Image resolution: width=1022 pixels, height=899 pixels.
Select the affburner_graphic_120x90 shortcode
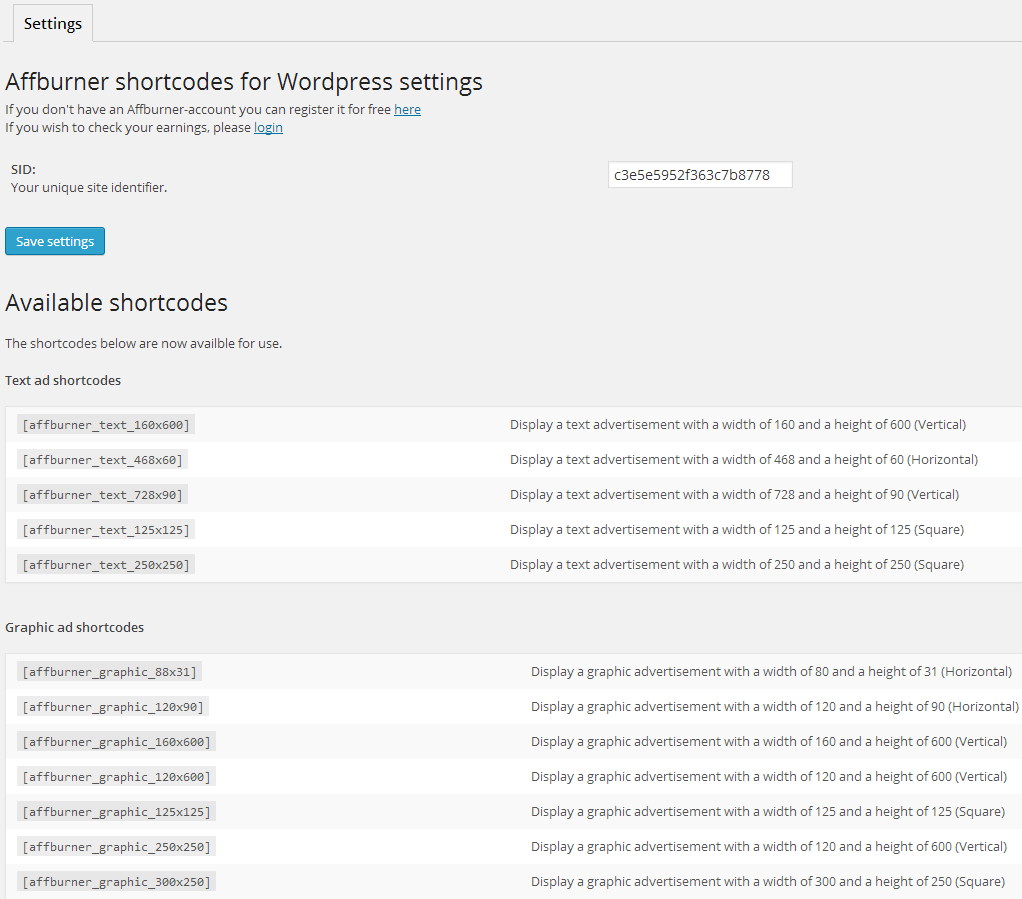pyautogui.click(x=113, y=707)
